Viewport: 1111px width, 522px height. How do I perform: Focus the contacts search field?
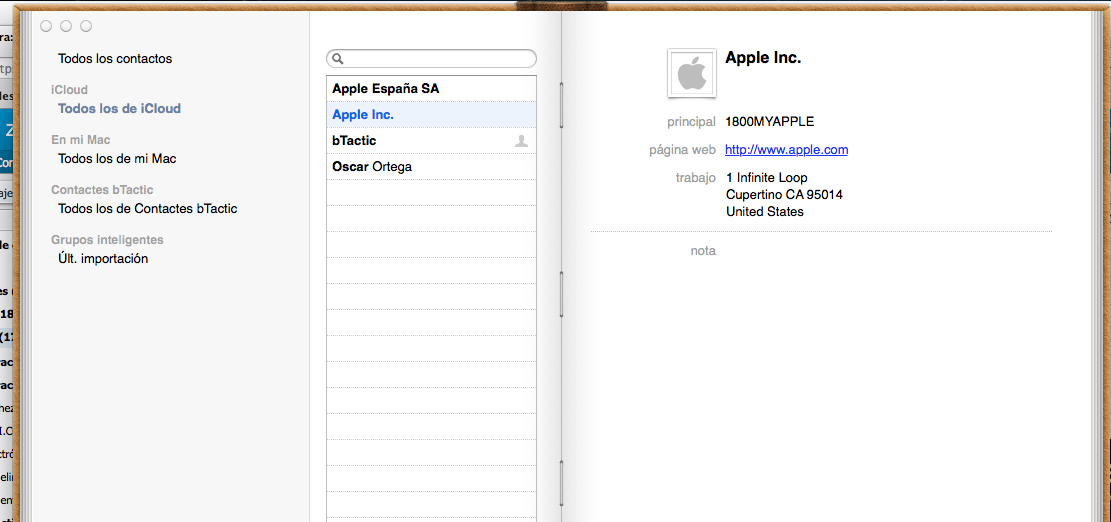click(432, 59)
